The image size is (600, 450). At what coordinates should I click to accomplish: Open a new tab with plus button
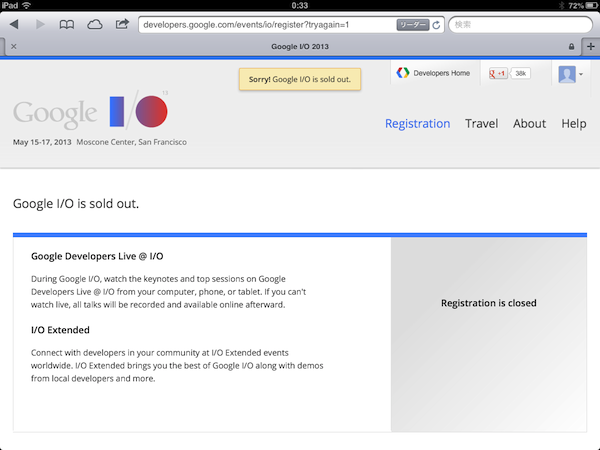pyautogui.click(x=591, y=47)
